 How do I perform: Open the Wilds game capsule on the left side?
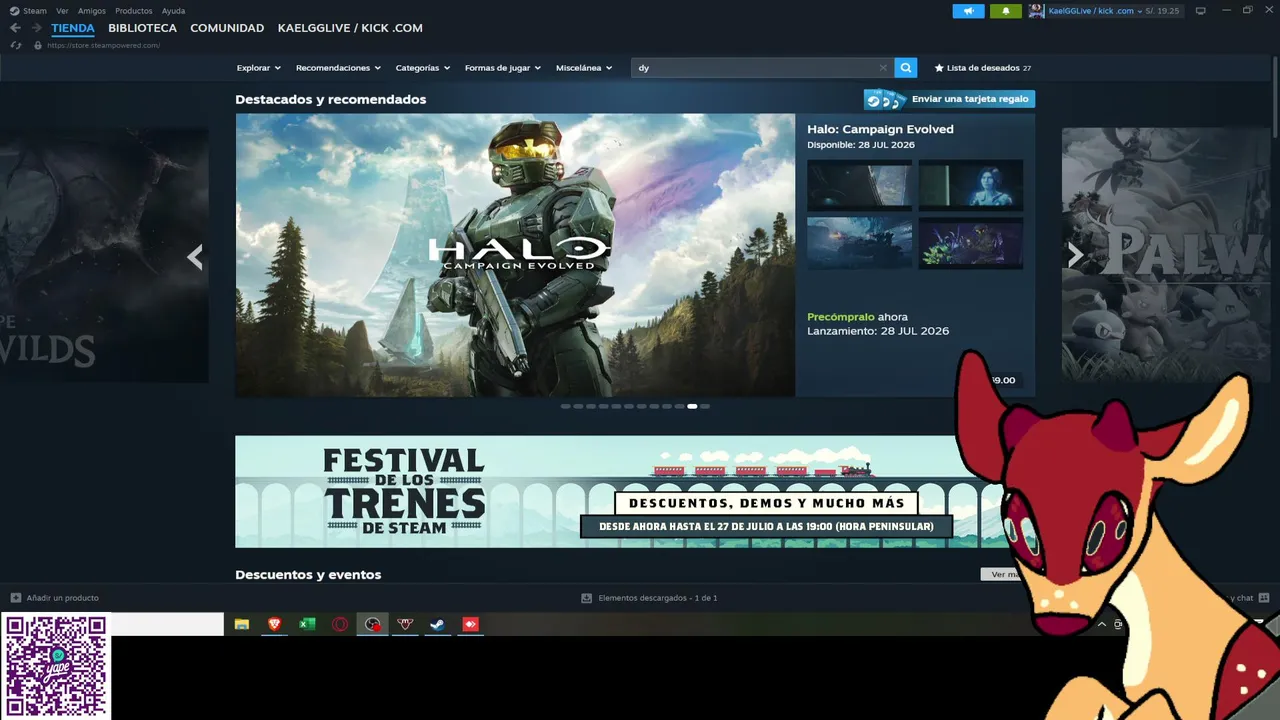[104, 255]
